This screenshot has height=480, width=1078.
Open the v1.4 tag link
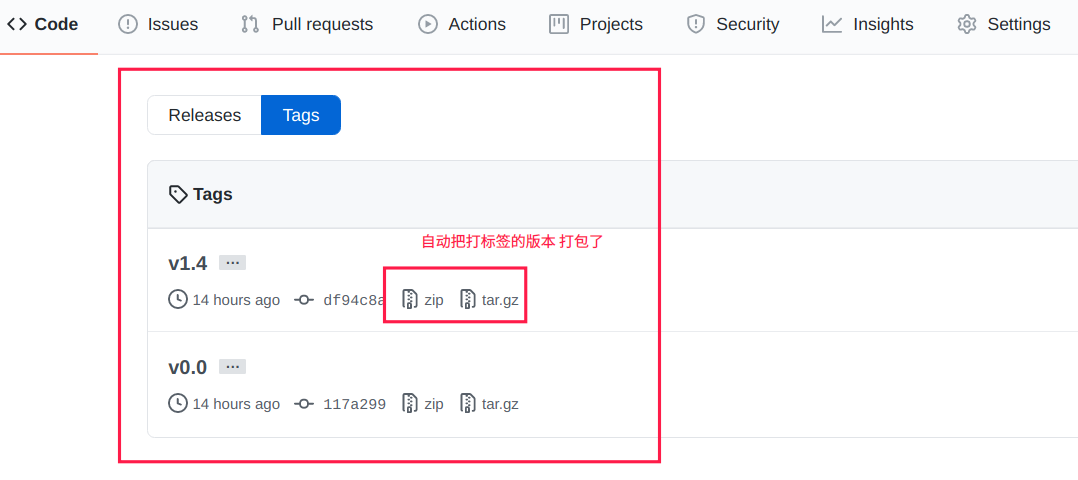click(188, 263)
